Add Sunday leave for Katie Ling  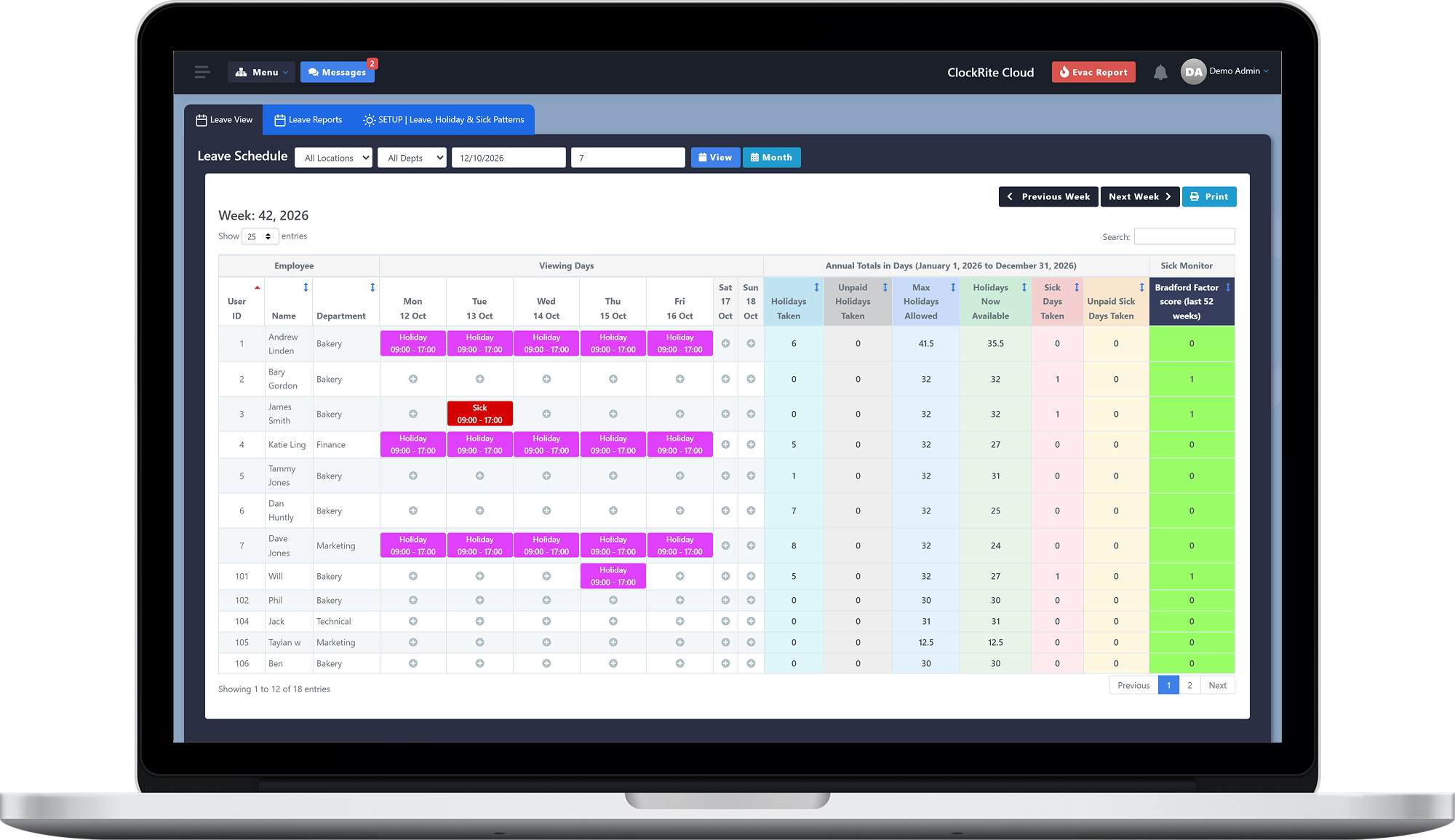coord(751,444)
